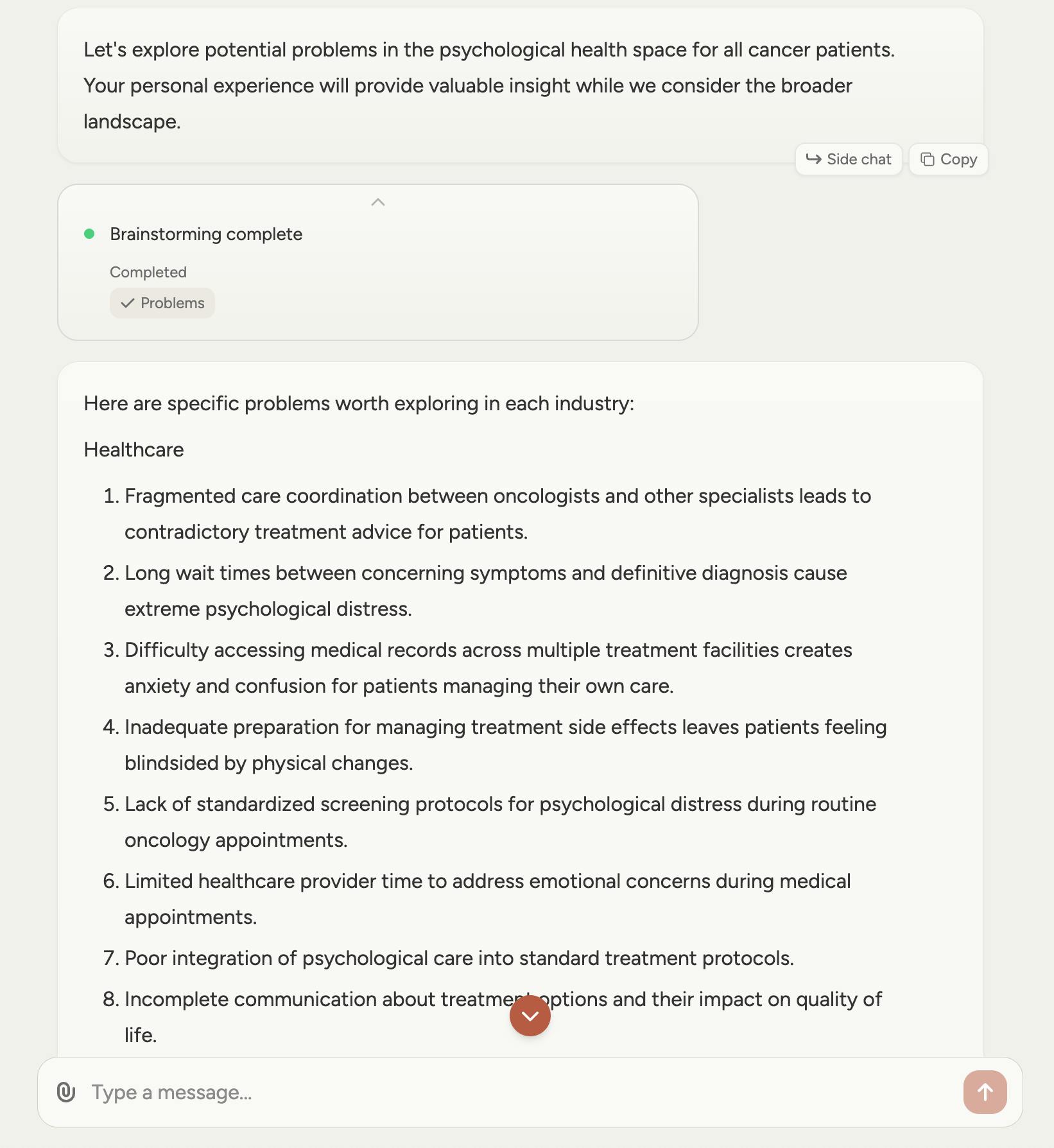This screenshot has height=1148, width=1054.
Task: Click the Completed status label
Action: click(148, 272)
